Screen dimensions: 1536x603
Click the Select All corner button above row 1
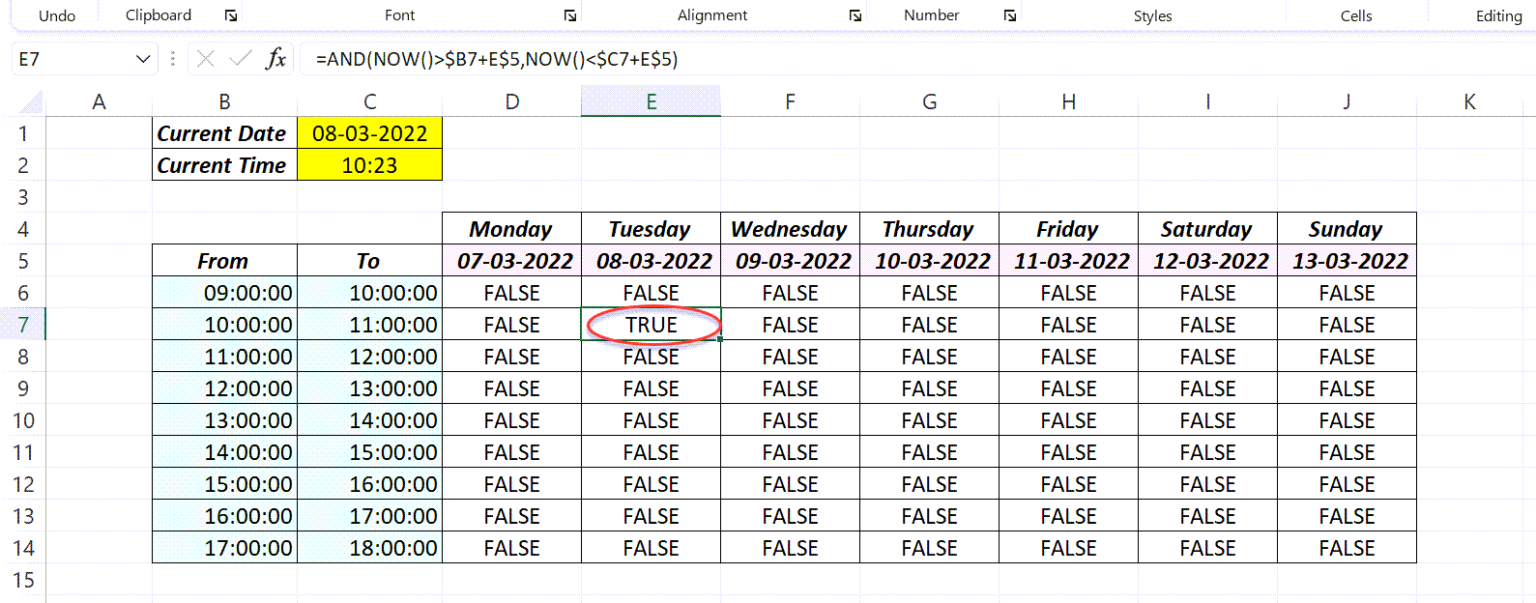(x=31, y=101)
